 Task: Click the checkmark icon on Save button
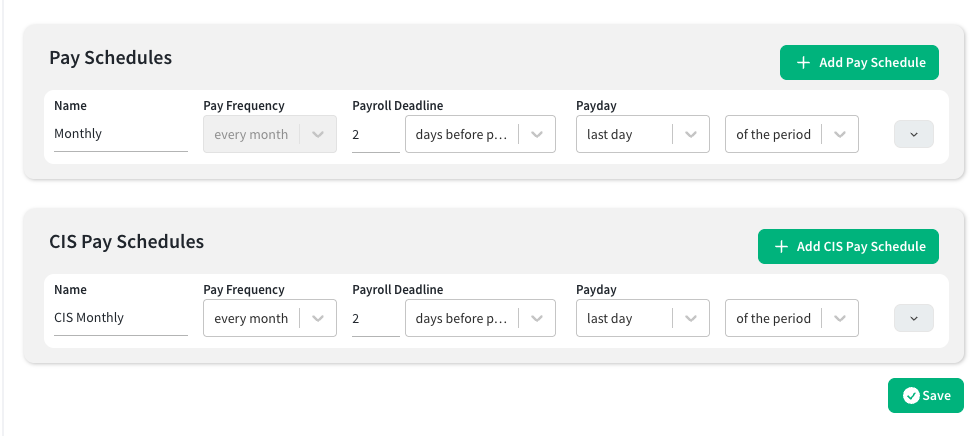click(x=911, y=396)
